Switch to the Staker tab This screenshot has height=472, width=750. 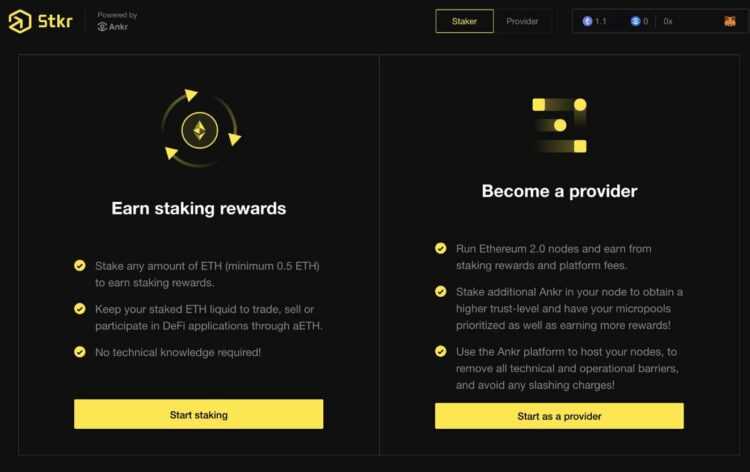tap(464, 21)
